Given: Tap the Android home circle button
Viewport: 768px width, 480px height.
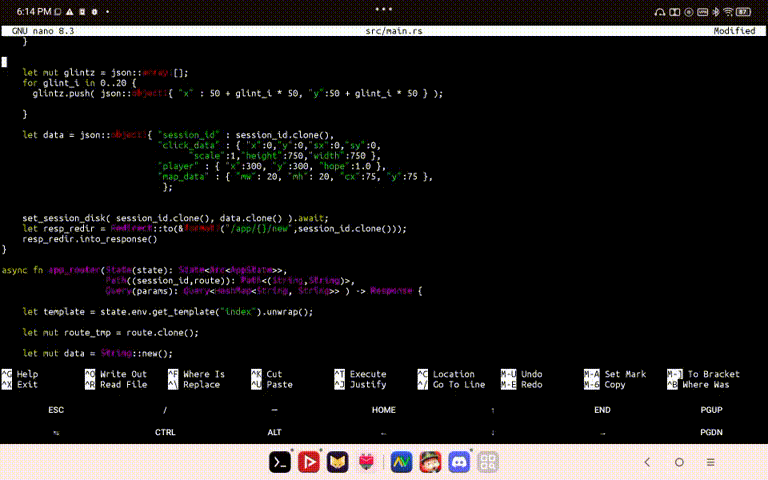Looking at the screenshot, I should click(x=679, y=462).
